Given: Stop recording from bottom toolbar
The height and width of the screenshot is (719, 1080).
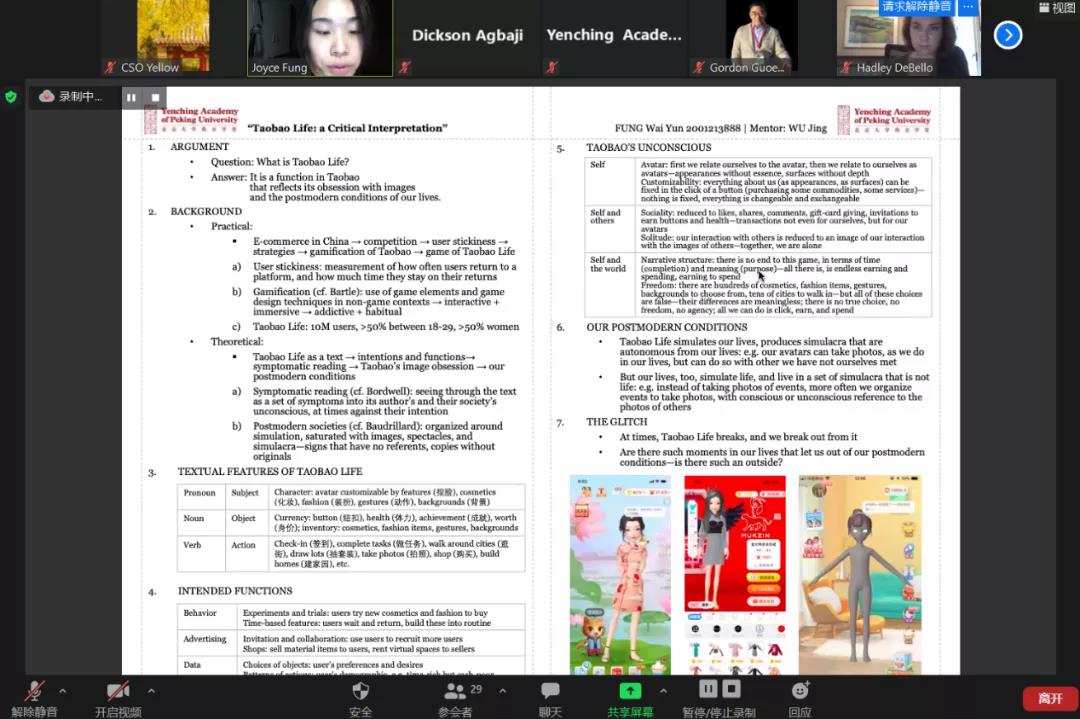Looking at the screenshot, I should tap(732, 689).
